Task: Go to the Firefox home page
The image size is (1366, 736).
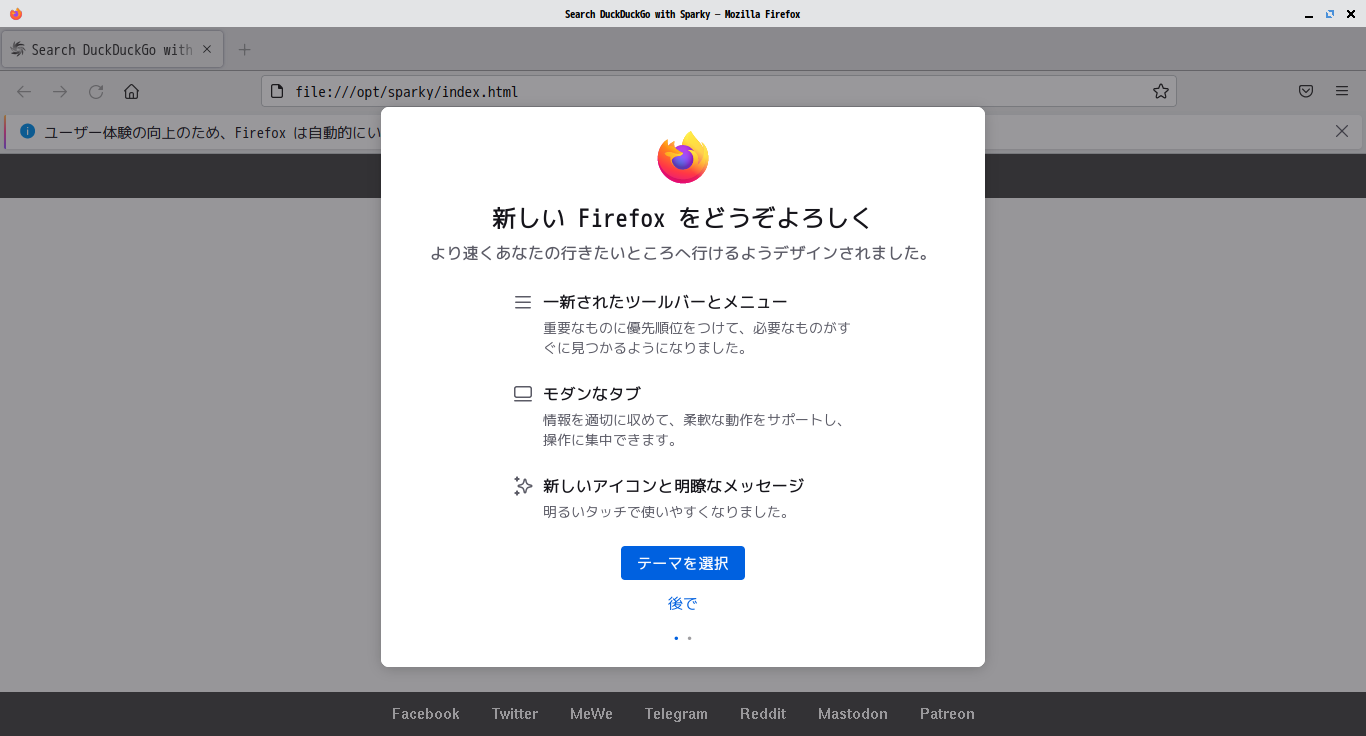Action: pyautogui.click(x=131, y=92)
